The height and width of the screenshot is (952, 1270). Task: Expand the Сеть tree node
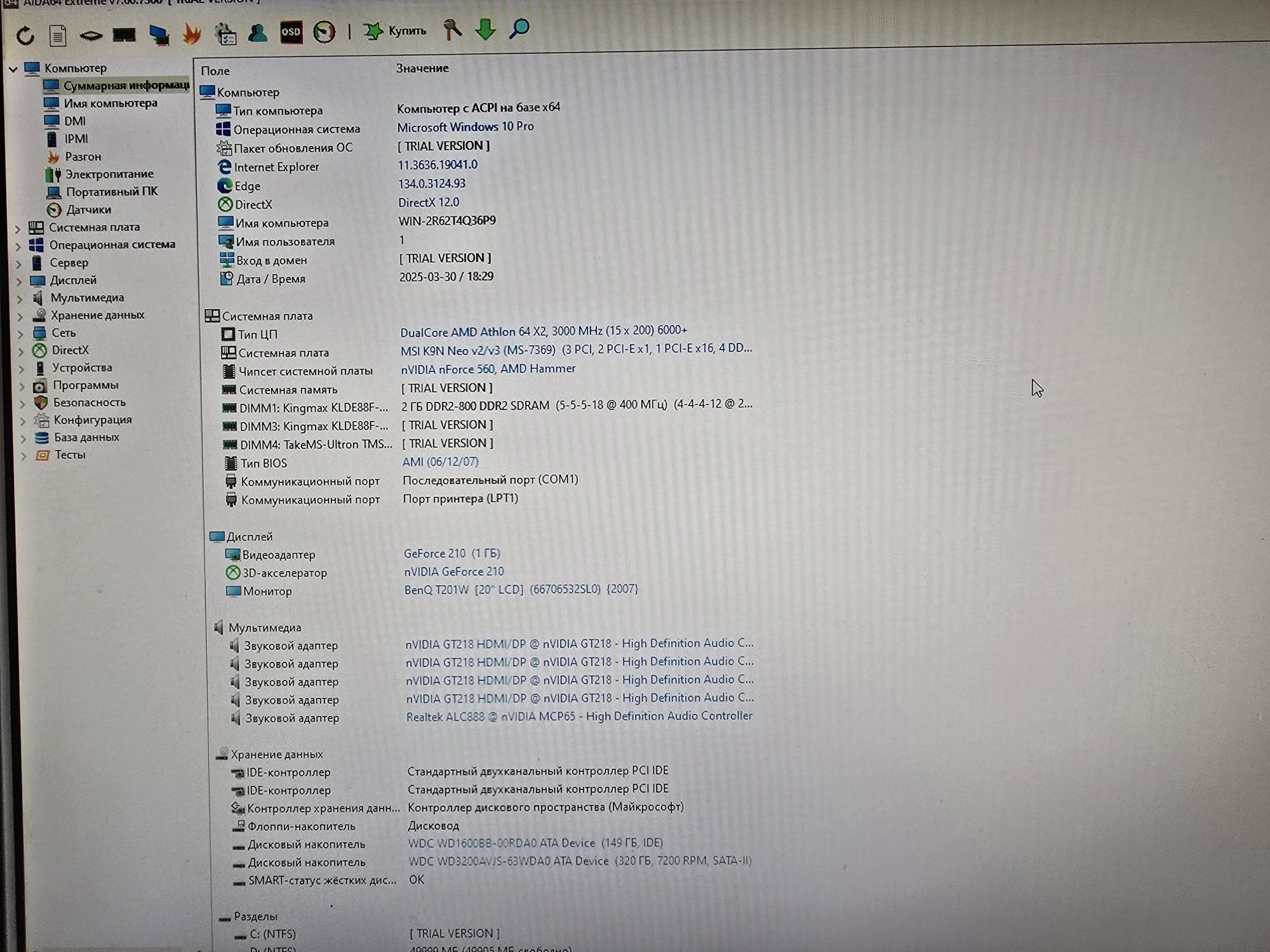coord(21,333)
